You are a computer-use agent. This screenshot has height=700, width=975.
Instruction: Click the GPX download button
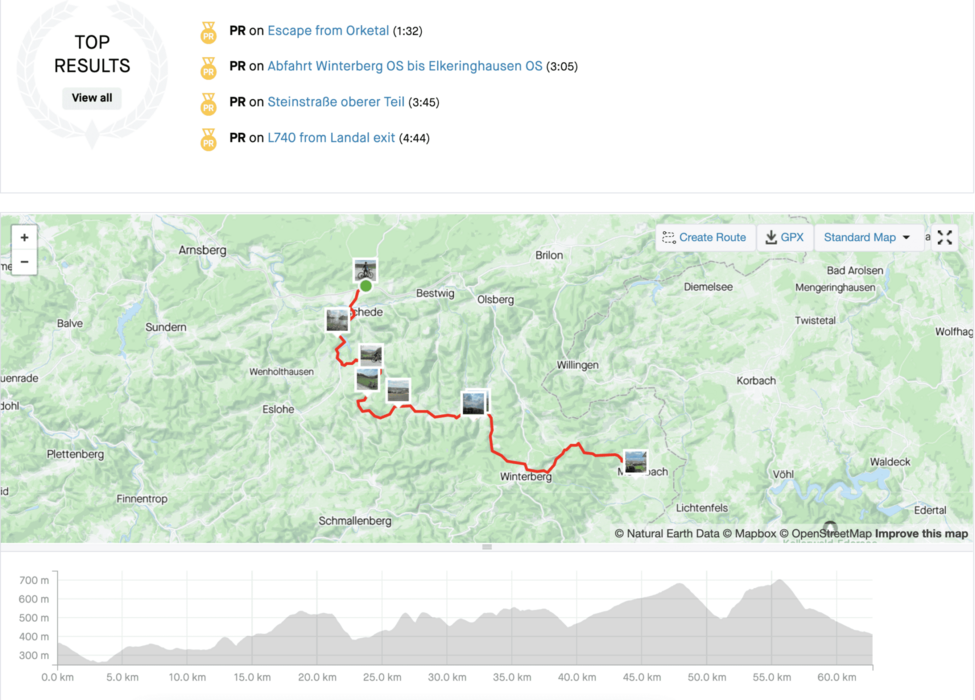pos(784,237)
